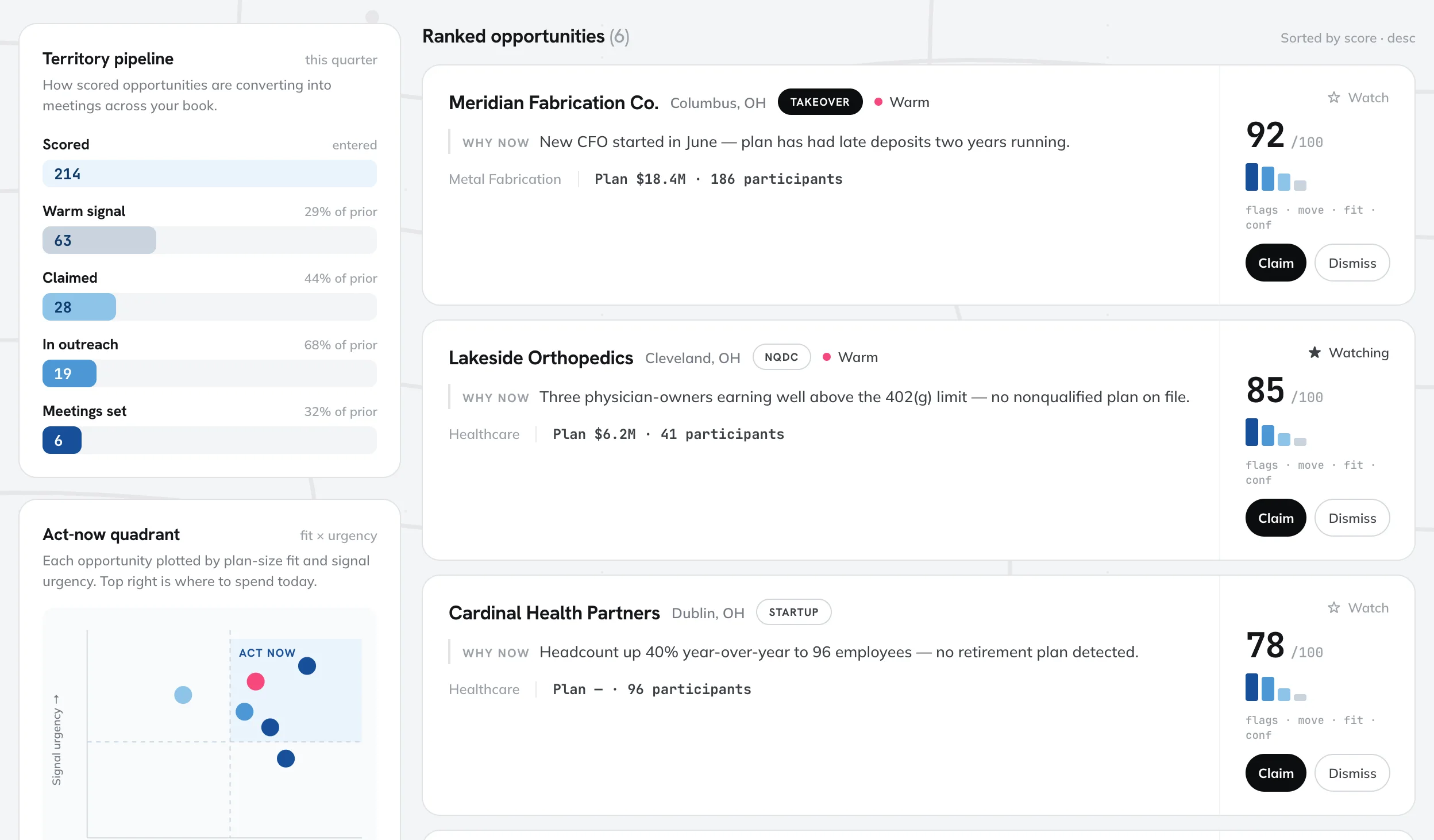The height and width of the screenshot is (840, 1434).
Task: Open Lakeside Orthopedics company title
Action: tap(541, 358)
